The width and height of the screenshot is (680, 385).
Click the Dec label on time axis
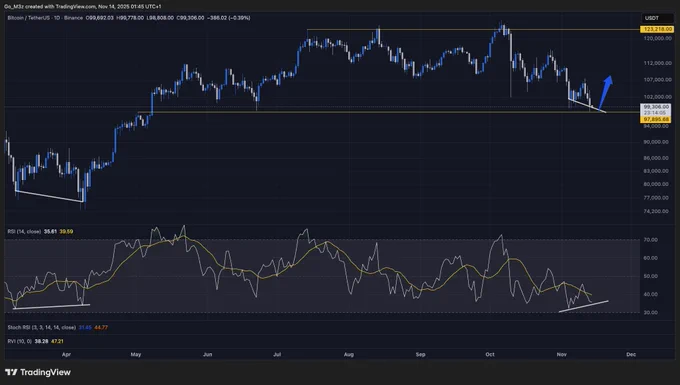point(631,355)
